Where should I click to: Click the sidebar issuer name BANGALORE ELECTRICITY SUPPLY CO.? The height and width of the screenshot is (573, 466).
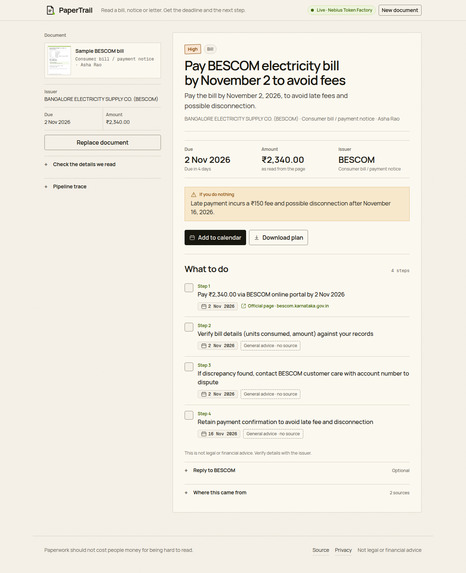tap(101, 99)
